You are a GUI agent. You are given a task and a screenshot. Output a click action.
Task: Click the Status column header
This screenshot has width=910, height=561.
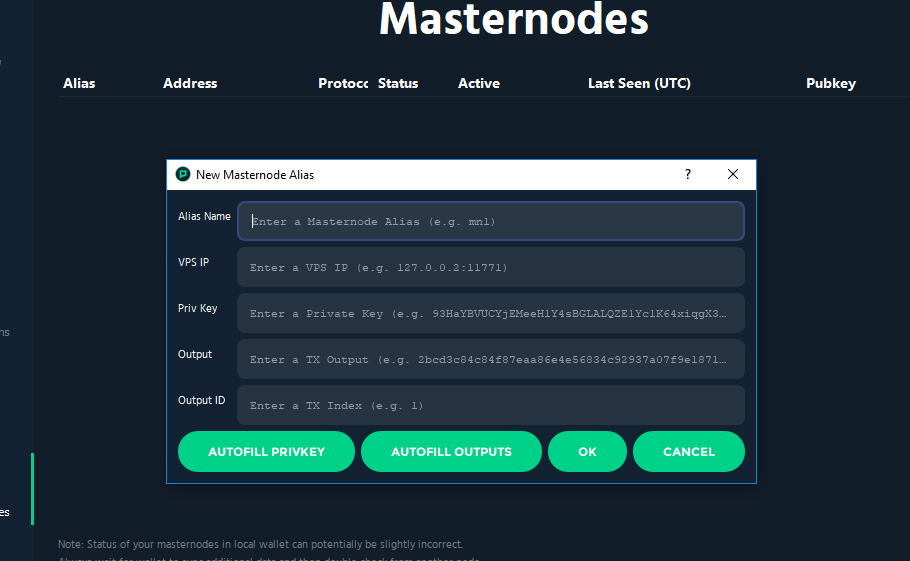click(398, 84)
